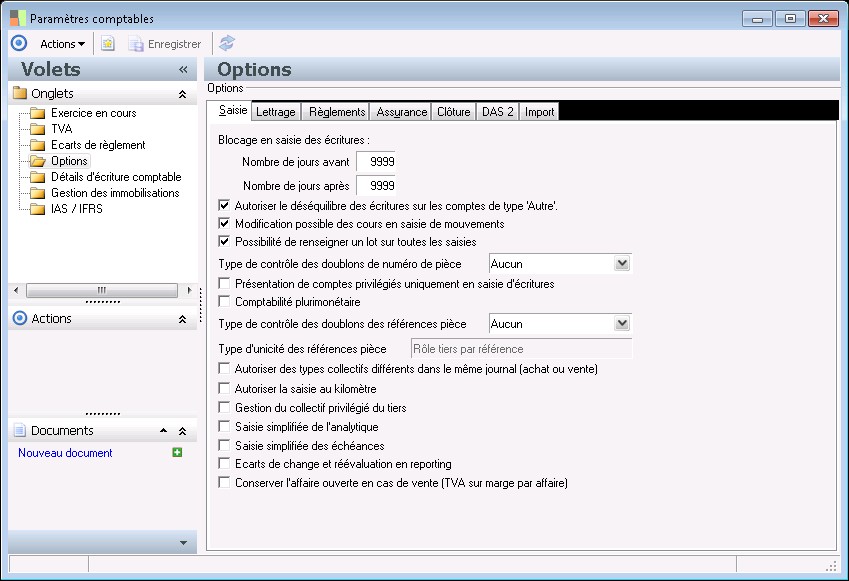
Task: Click the Nouveau document link
Action: coord(65,453)
